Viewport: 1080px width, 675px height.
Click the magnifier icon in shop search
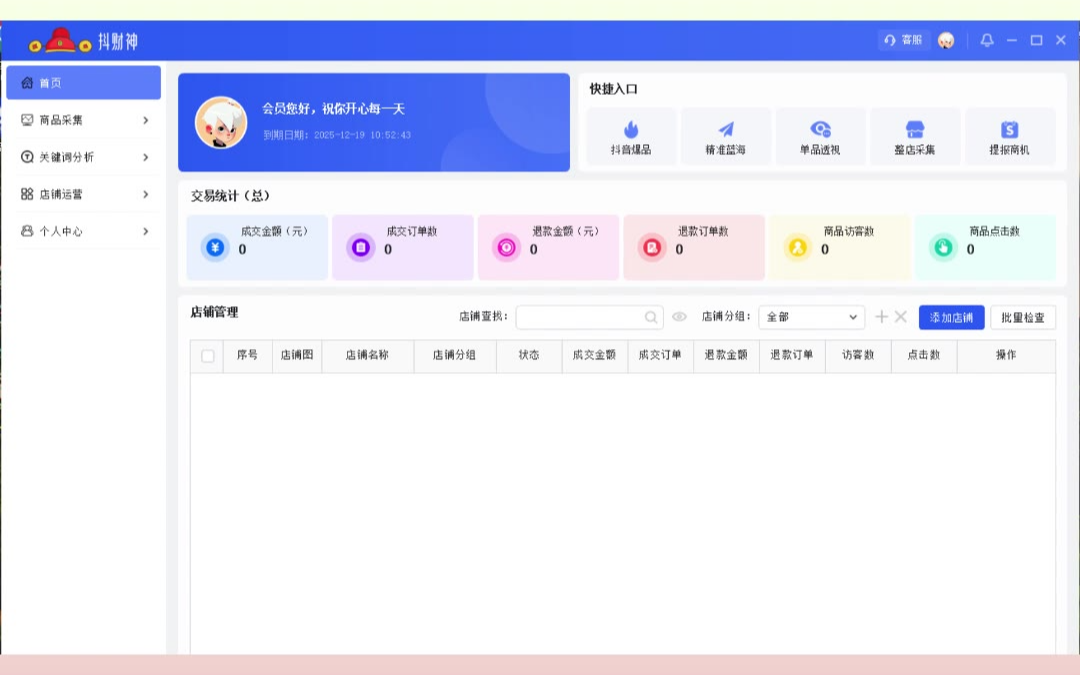tap(651, 317)
